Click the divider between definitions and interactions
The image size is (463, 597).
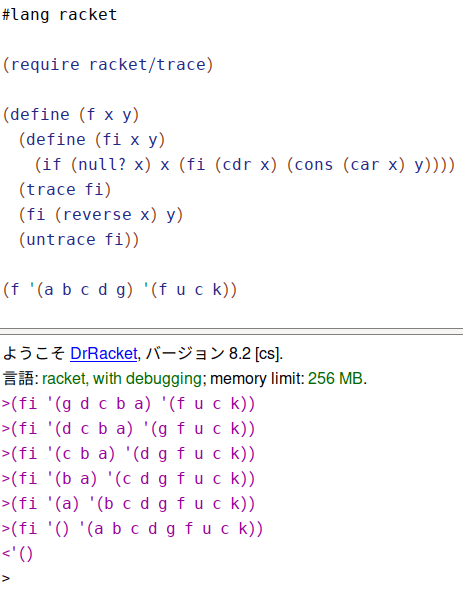[x=232, y=331]
